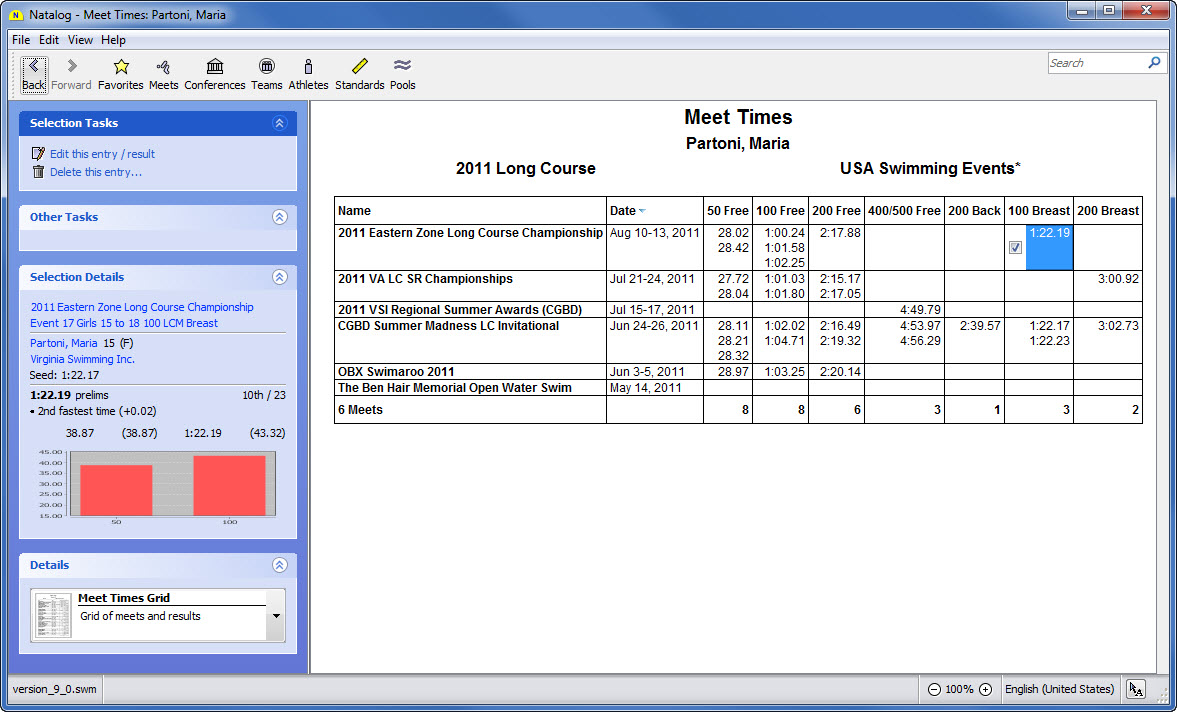
Task: Sort table by the Date column header
Action: click(x=624, y=211)
